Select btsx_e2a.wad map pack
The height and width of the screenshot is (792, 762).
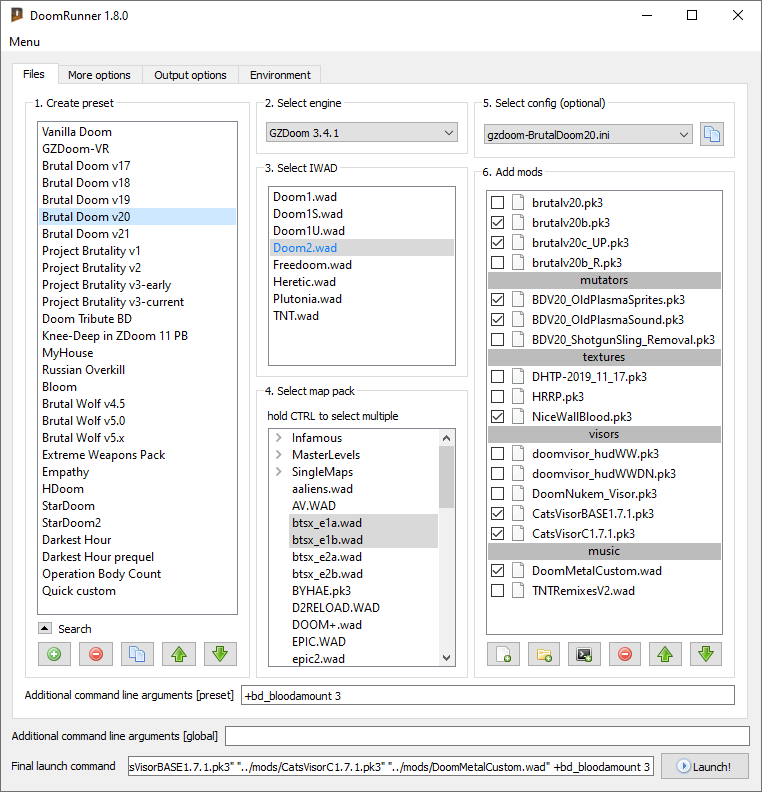[x=364, y=557]
